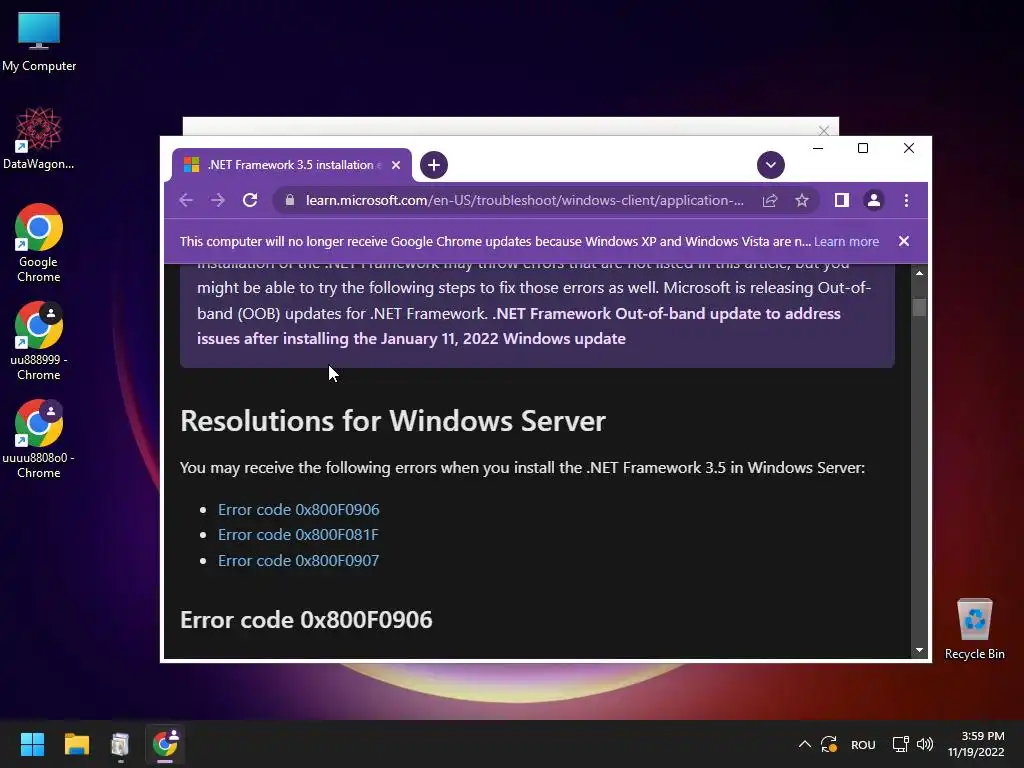Screen dimensions: 1024x768
Task: Open Error code 0x800F081F link
Action: pyautogui.click(x=298, y=535)
